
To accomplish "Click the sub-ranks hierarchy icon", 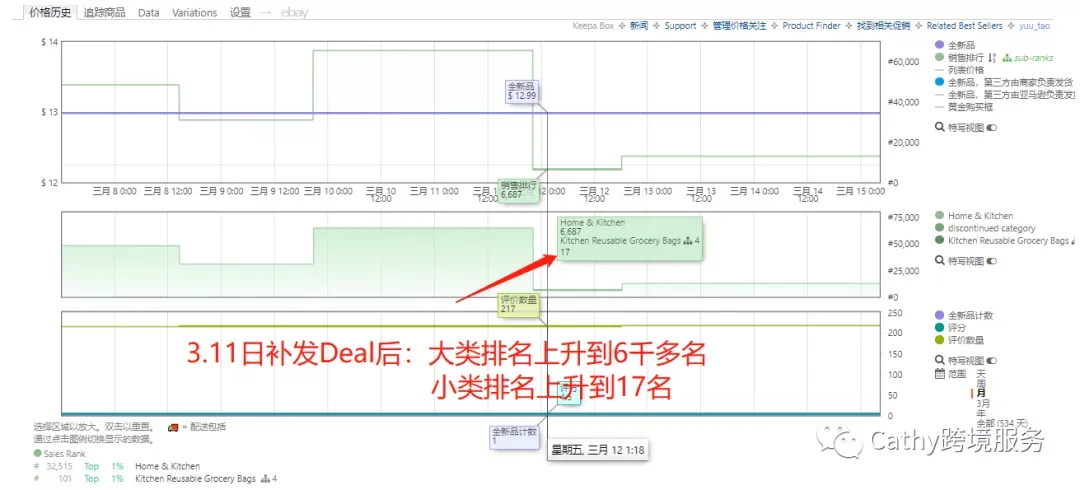I will [x=1006, y=58].
